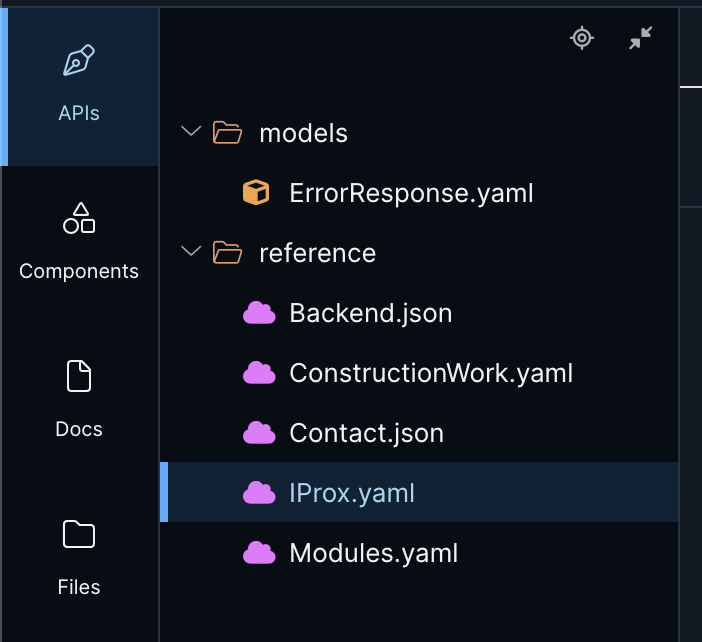
Task: Click the collapse all arrows icon
Action: coord(641,39)
